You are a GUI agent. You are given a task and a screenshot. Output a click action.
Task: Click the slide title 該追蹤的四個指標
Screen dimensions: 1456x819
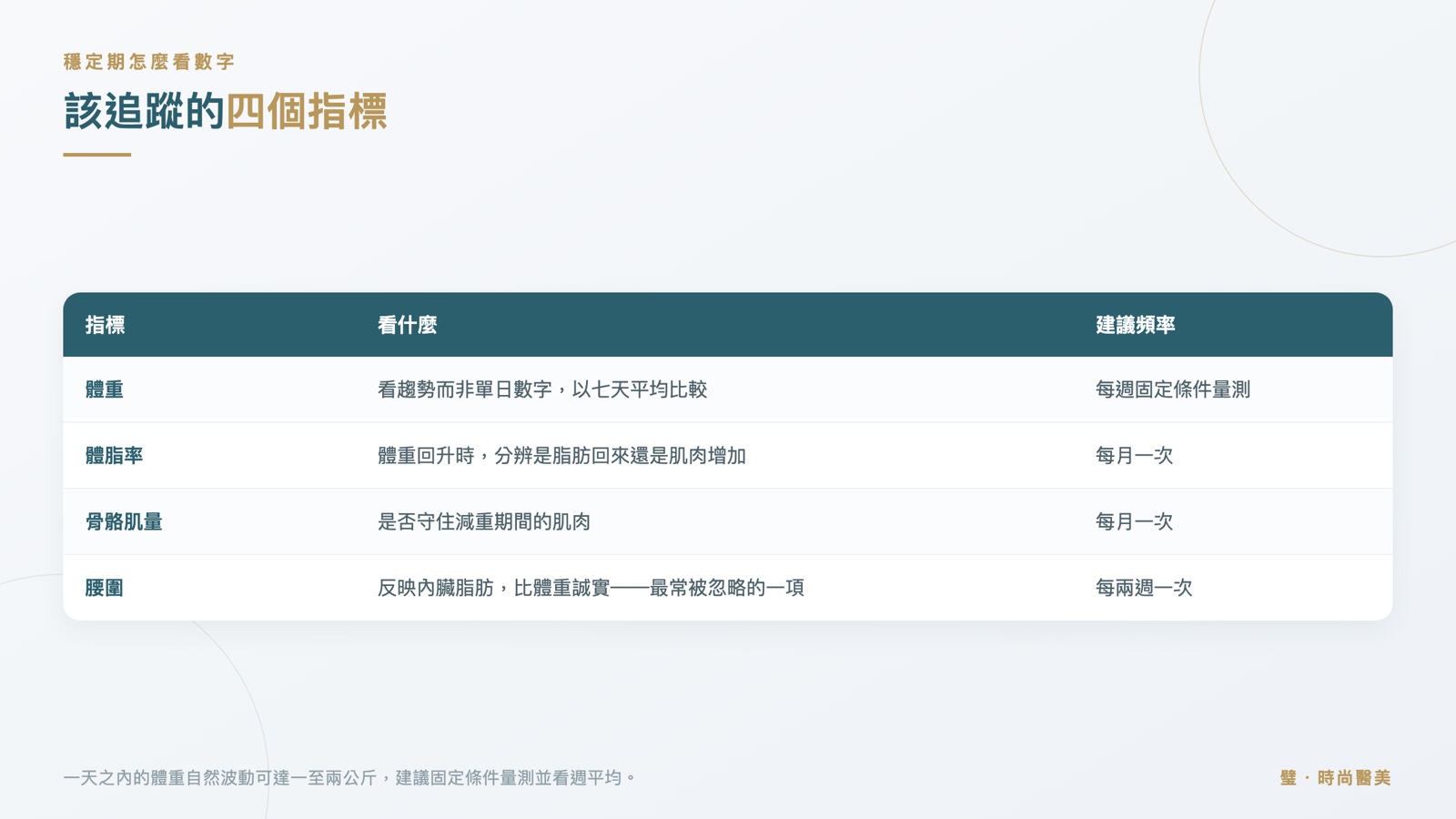(x=226, y=111)
